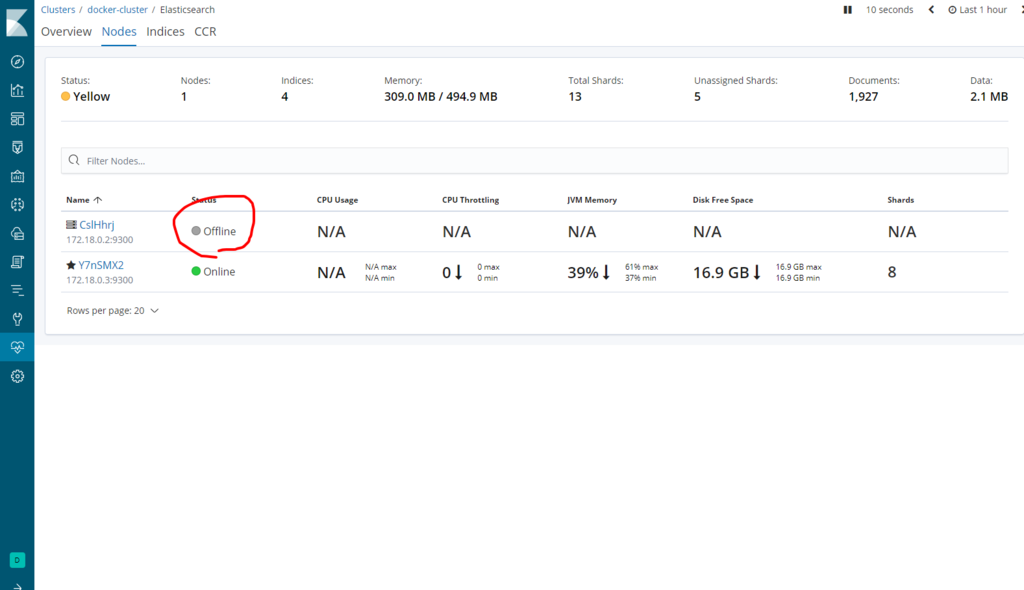Navigate to docker-cluster breadcrumb

coord(118,10)
